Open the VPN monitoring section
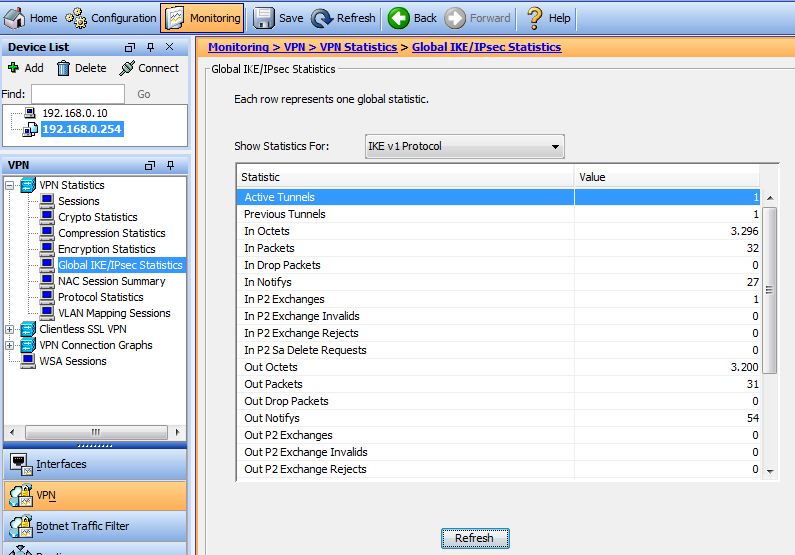Image resolution: width=795 pixels, height=555 pixels. 95,496
